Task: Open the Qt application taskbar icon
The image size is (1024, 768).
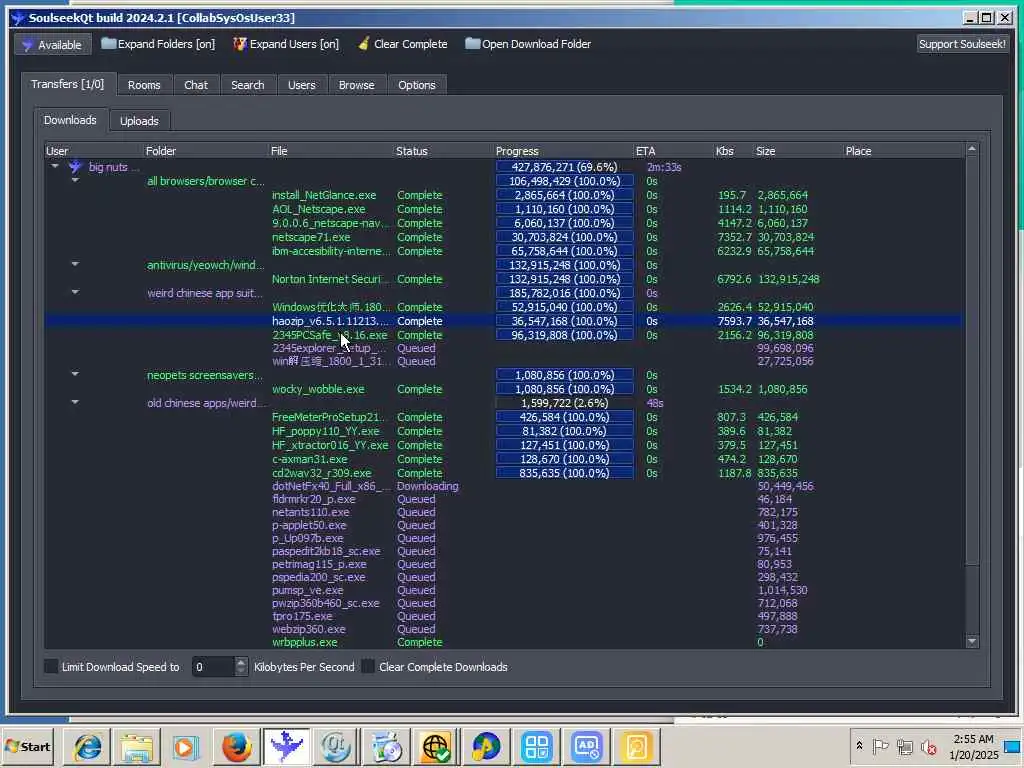Action: pos(336,746)
